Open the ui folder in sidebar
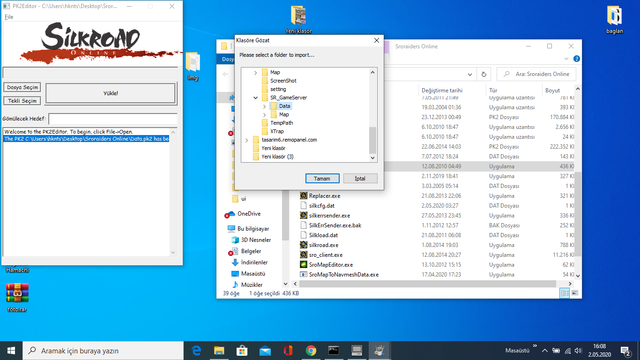This screenshot has height=360, width=640. tap(243, 199)
